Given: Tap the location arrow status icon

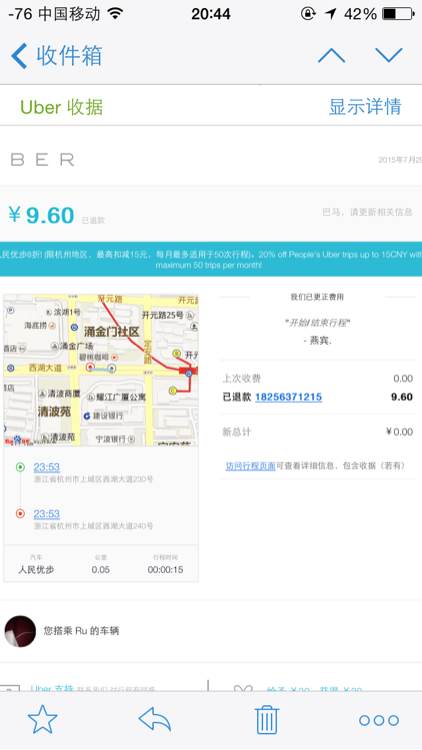Looking at the screenshot, I should (x=330, y=14).
